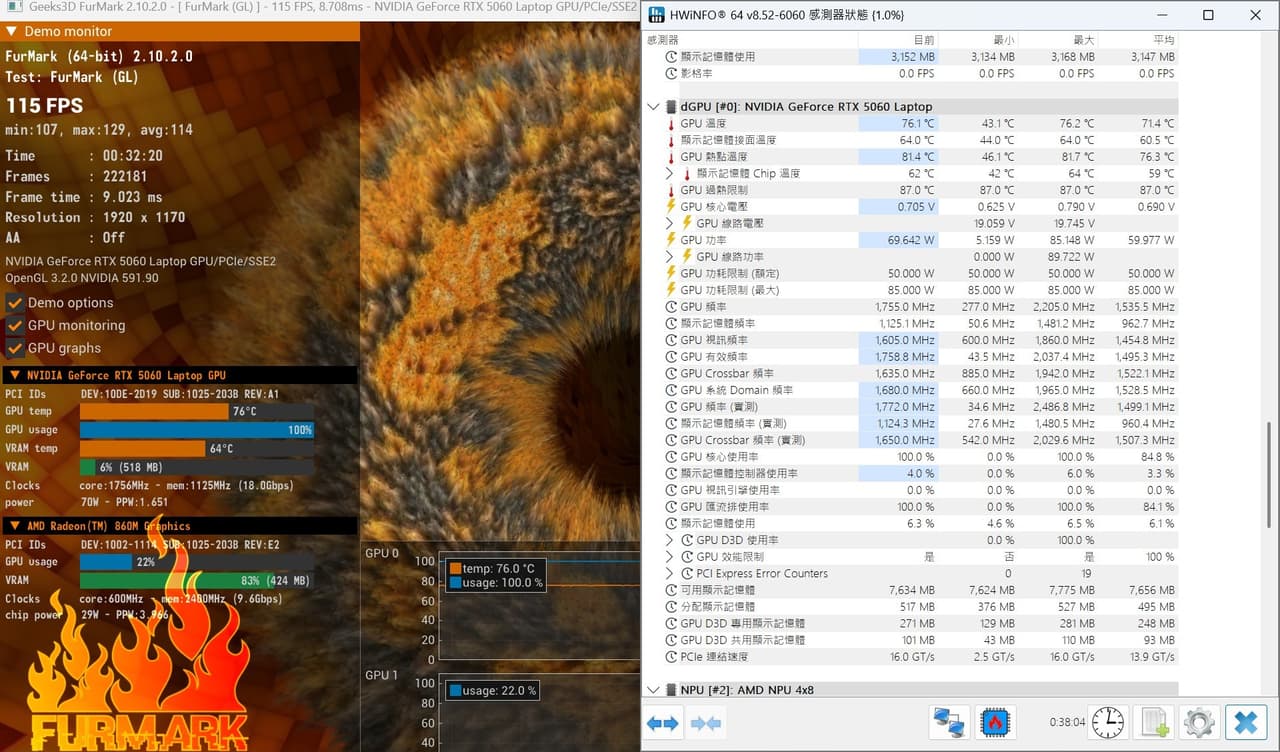Click the circle icon on 影格率 row
1280x752 pixels.
[672, 74]
